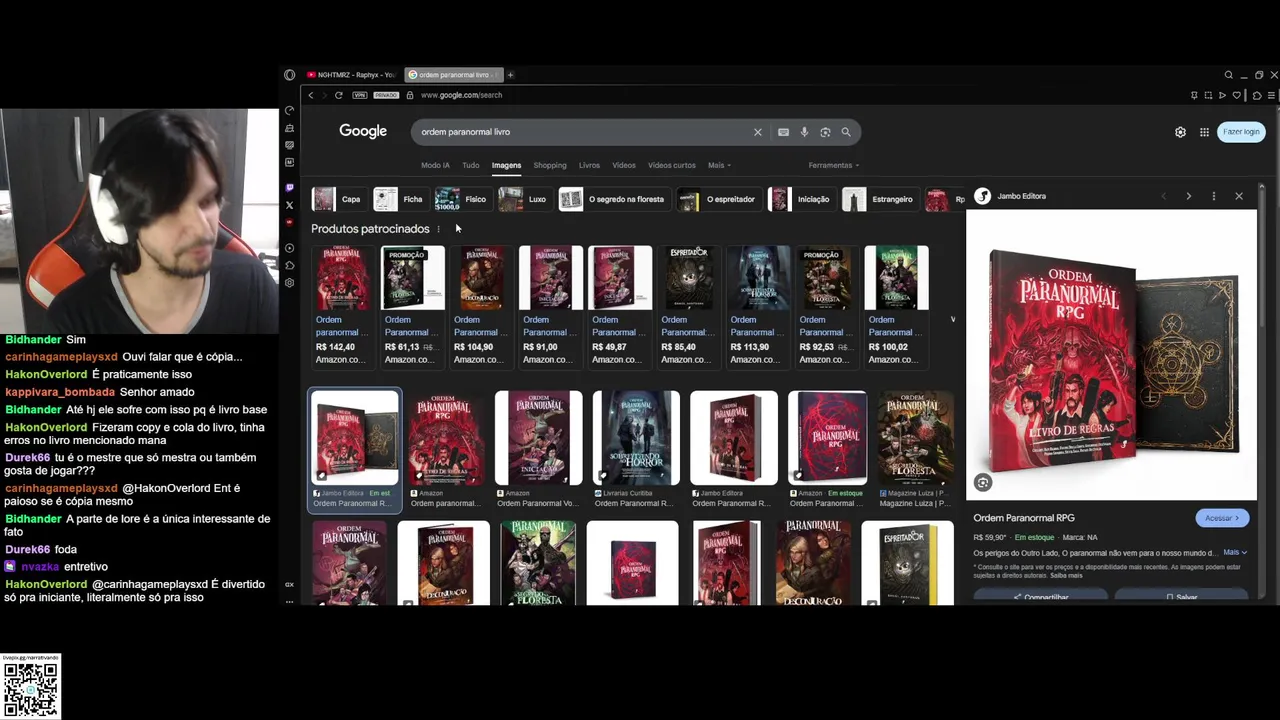The image size is (1280, 720).
Task: Open sponsored product priced R$ 142,40
Action: [x=342, y=306]
